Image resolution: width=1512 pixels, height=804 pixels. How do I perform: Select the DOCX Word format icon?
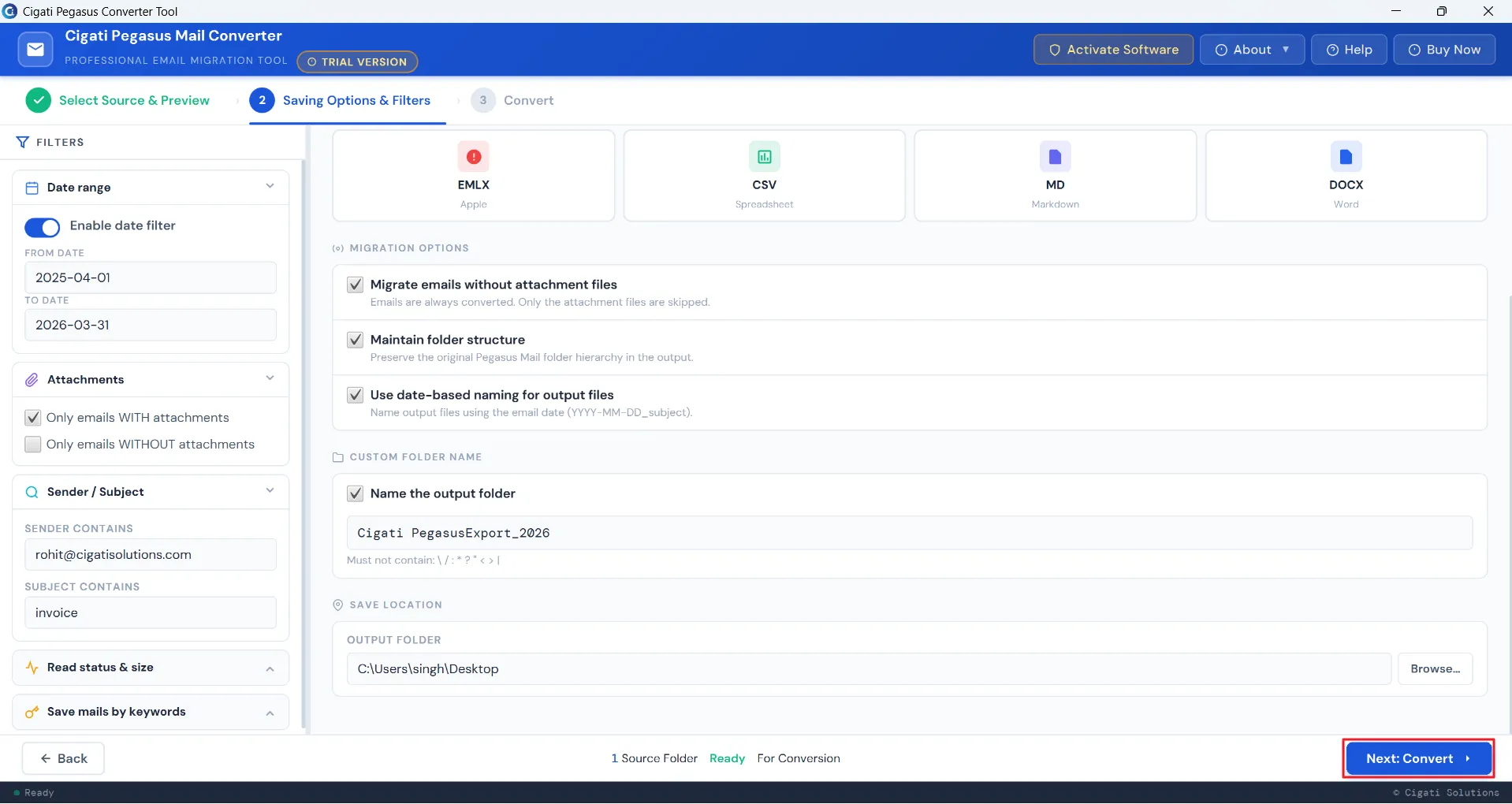(1346, 157)
